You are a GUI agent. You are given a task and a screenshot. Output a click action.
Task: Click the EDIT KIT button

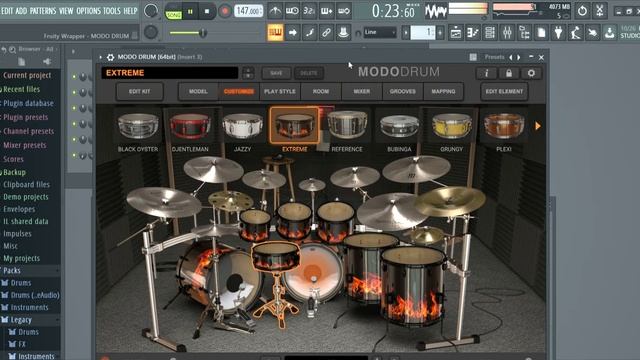(140, 91)
